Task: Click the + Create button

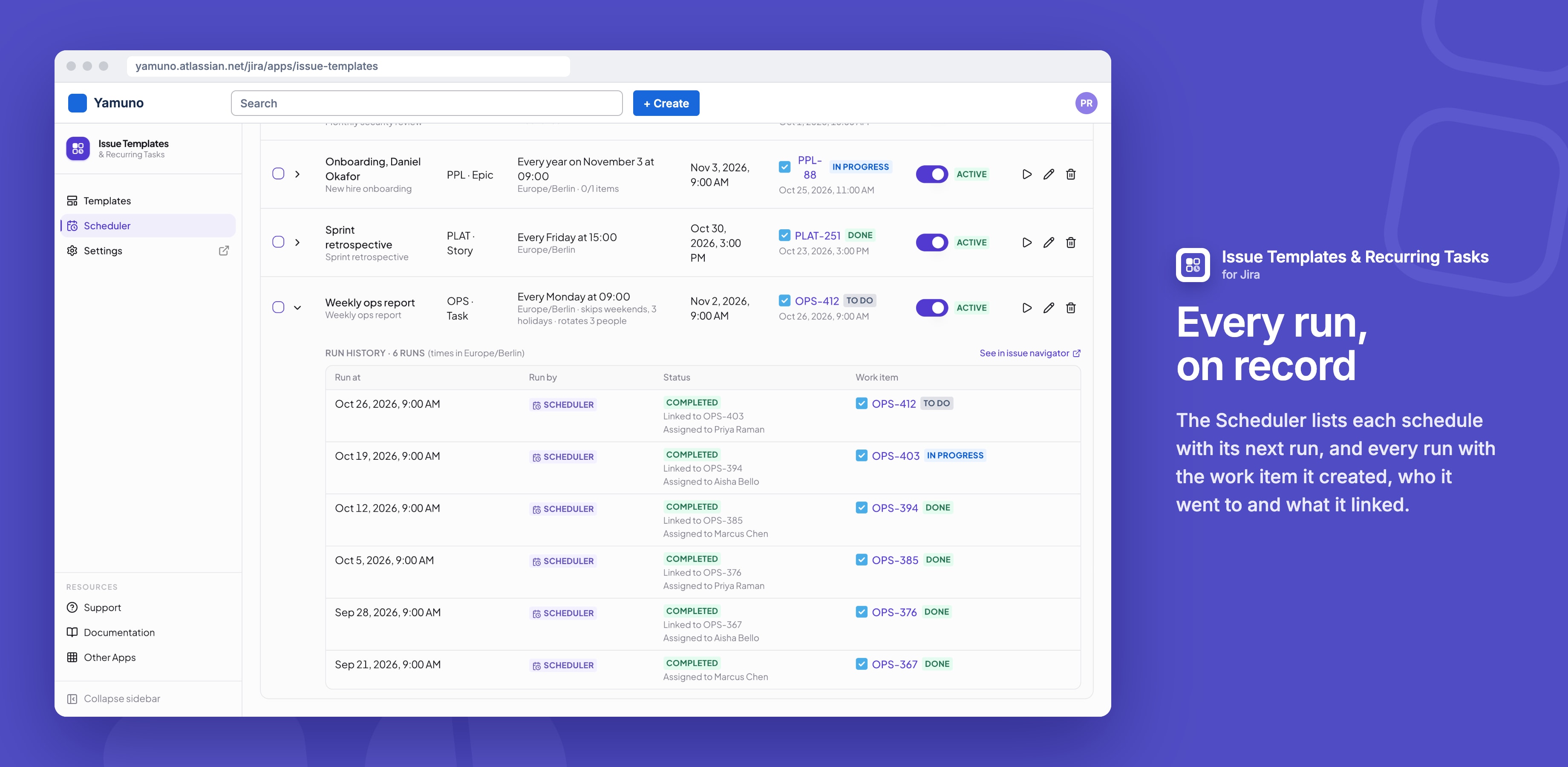Action: (666, 104)
